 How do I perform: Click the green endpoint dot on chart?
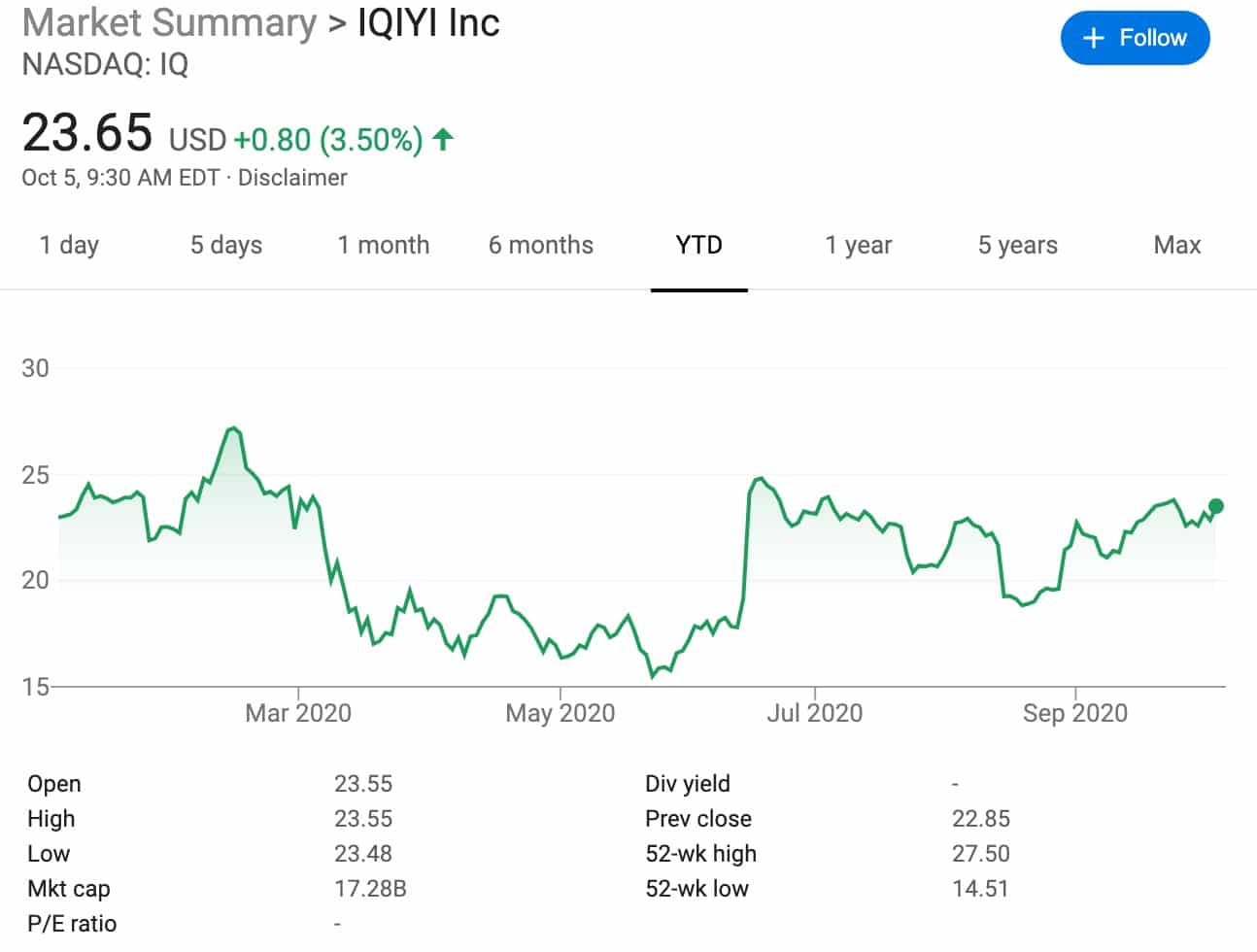pyautogui.click(x=1213, y=505)
